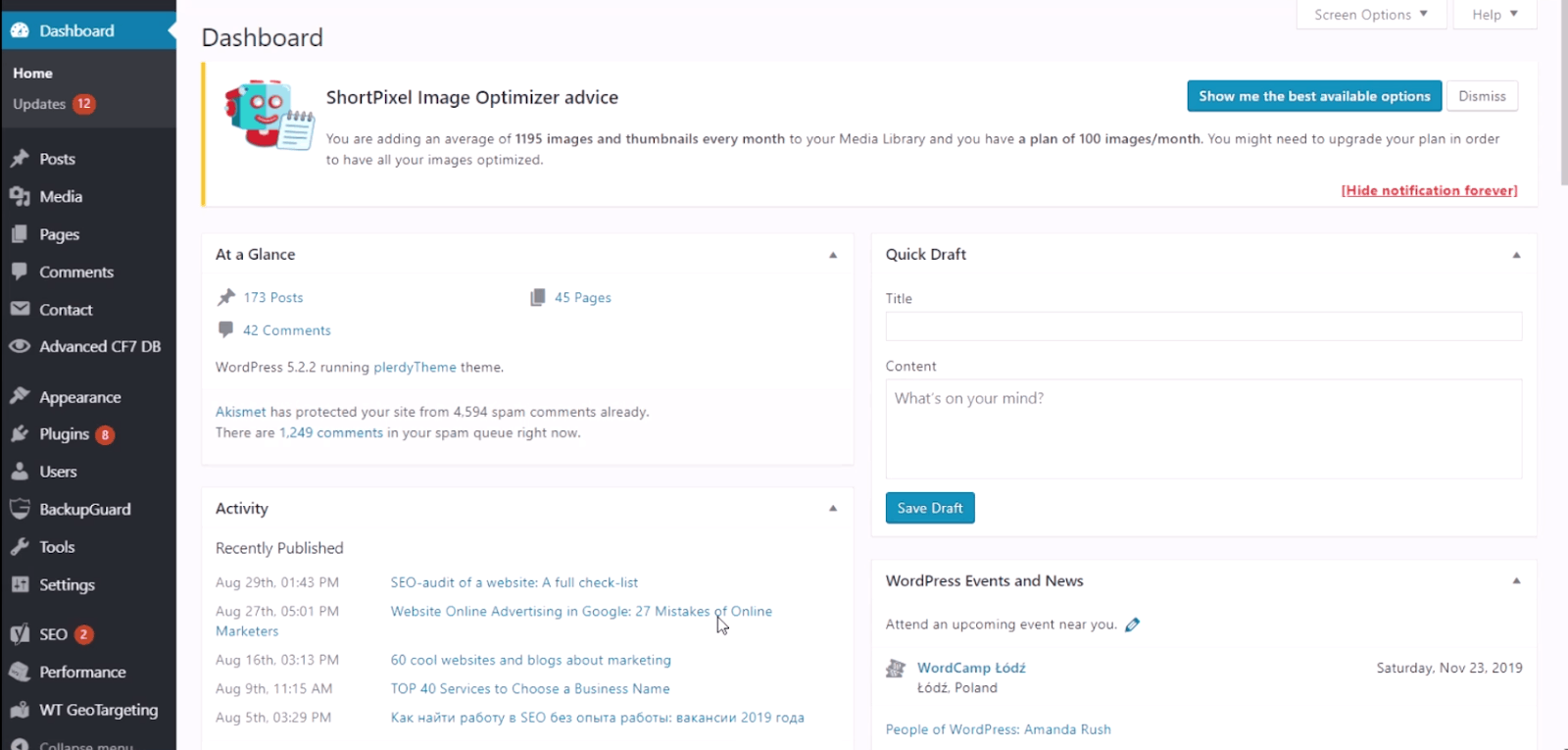
Task: Click the Media icon in sidebar
Action: pos(20,196)
